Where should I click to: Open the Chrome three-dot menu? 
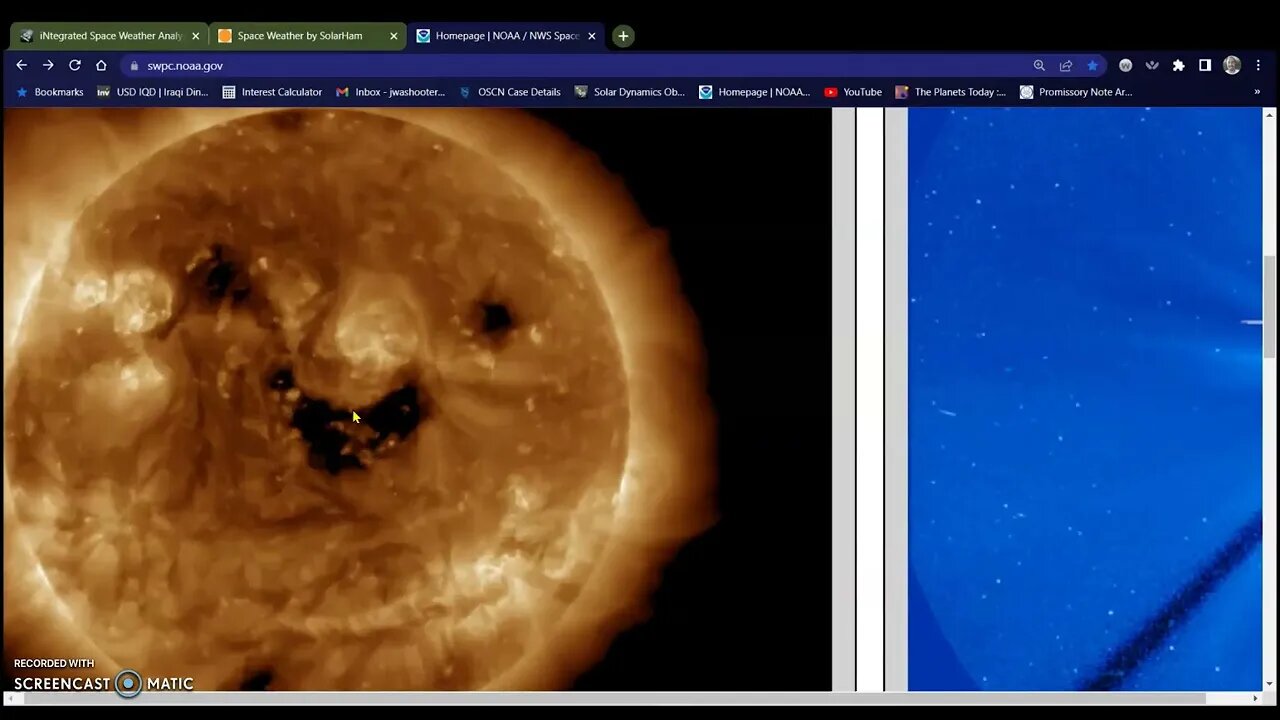[1259, 65]
